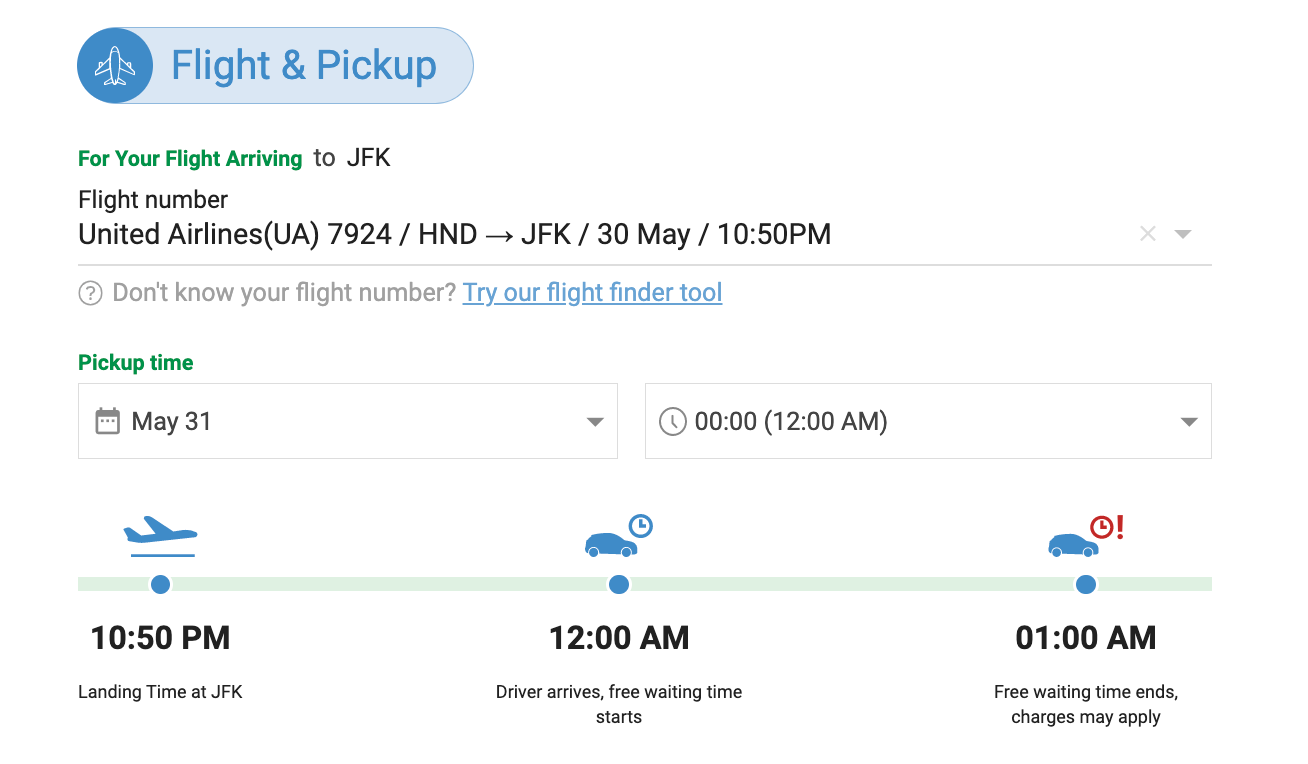
Task: Expand the flight number dropdown arrow
Action: click(1183, 234)
